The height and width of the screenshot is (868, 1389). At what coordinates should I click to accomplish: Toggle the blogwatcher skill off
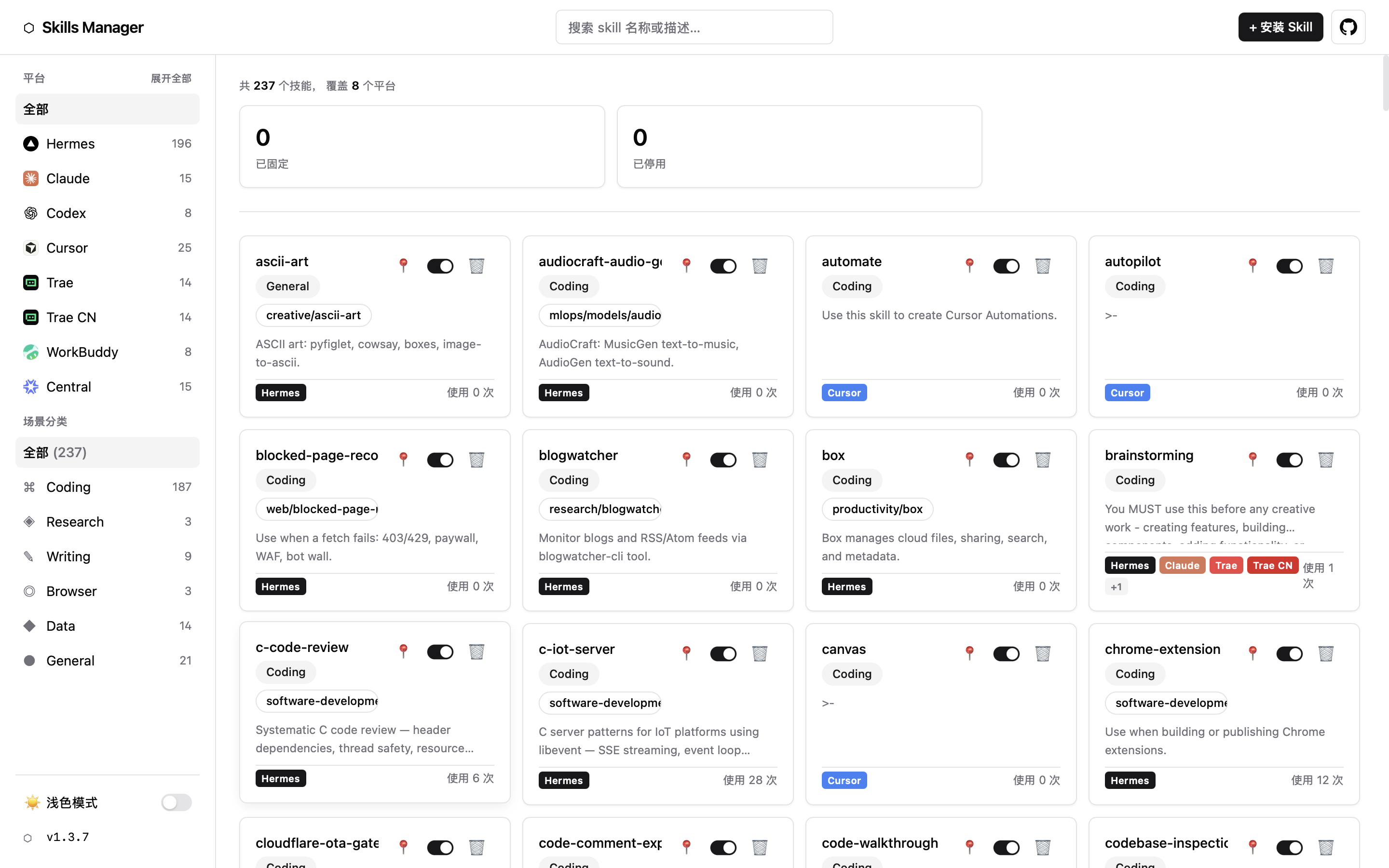click(x=722, y=460)
